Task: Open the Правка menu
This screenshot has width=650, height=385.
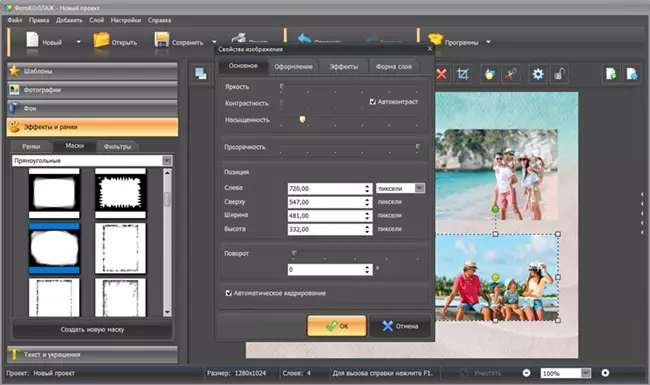Action: pos(39,20)
